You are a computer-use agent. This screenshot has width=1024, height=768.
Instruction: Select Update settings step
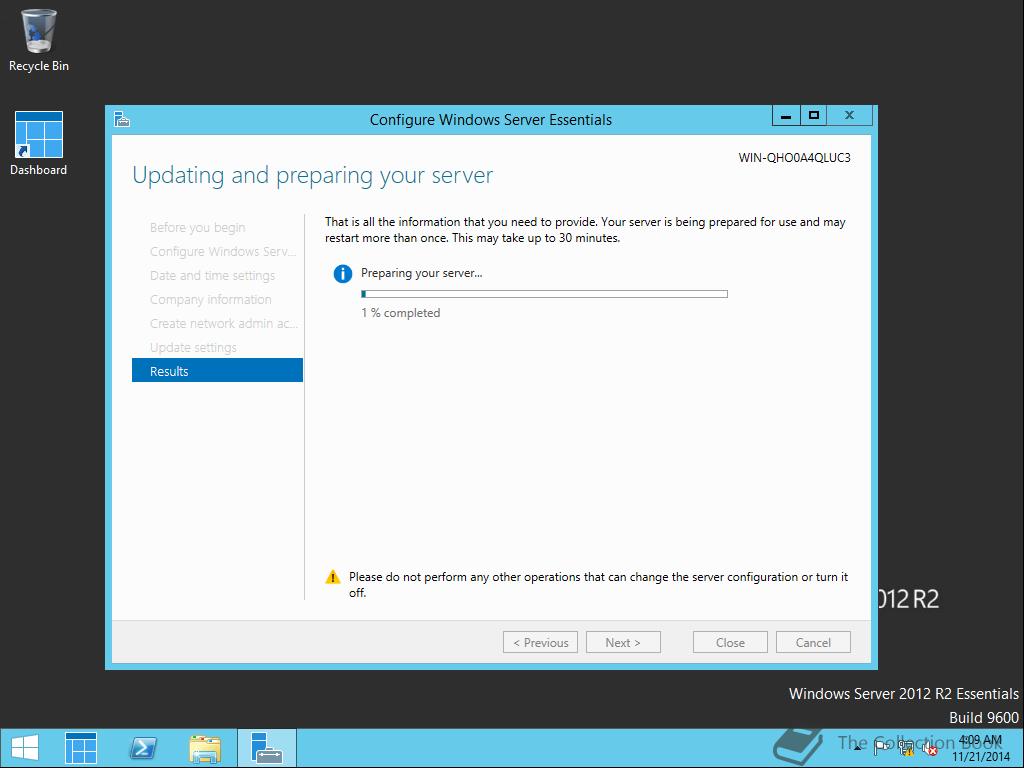(193, 347)
